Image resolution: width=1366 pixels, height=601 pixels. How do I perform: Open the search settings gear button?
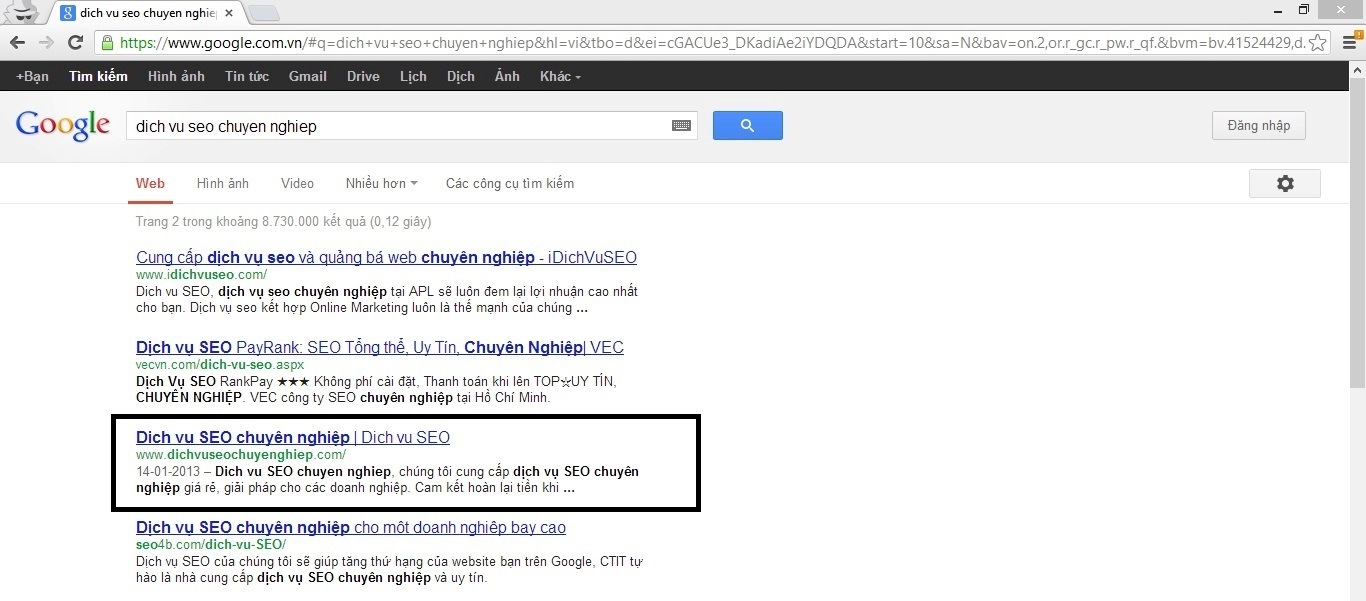click(x=1285, y=184)
